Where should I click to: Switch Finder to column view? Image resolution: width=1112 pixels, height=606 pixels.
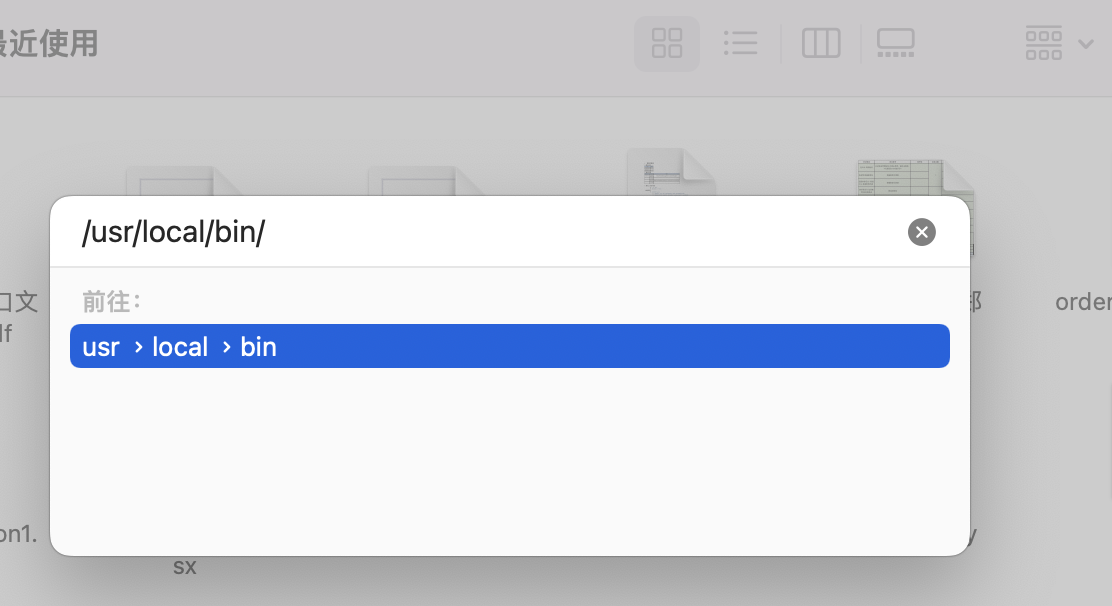821,43
